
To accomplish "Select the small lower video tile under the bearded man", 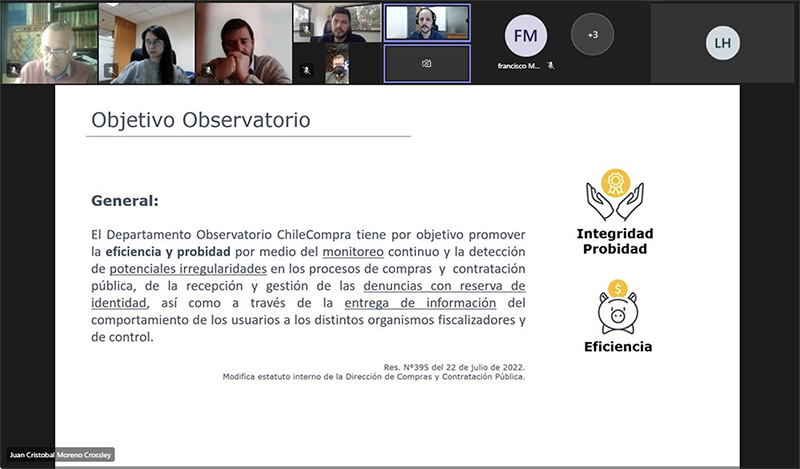I will [x=337, y=64].
